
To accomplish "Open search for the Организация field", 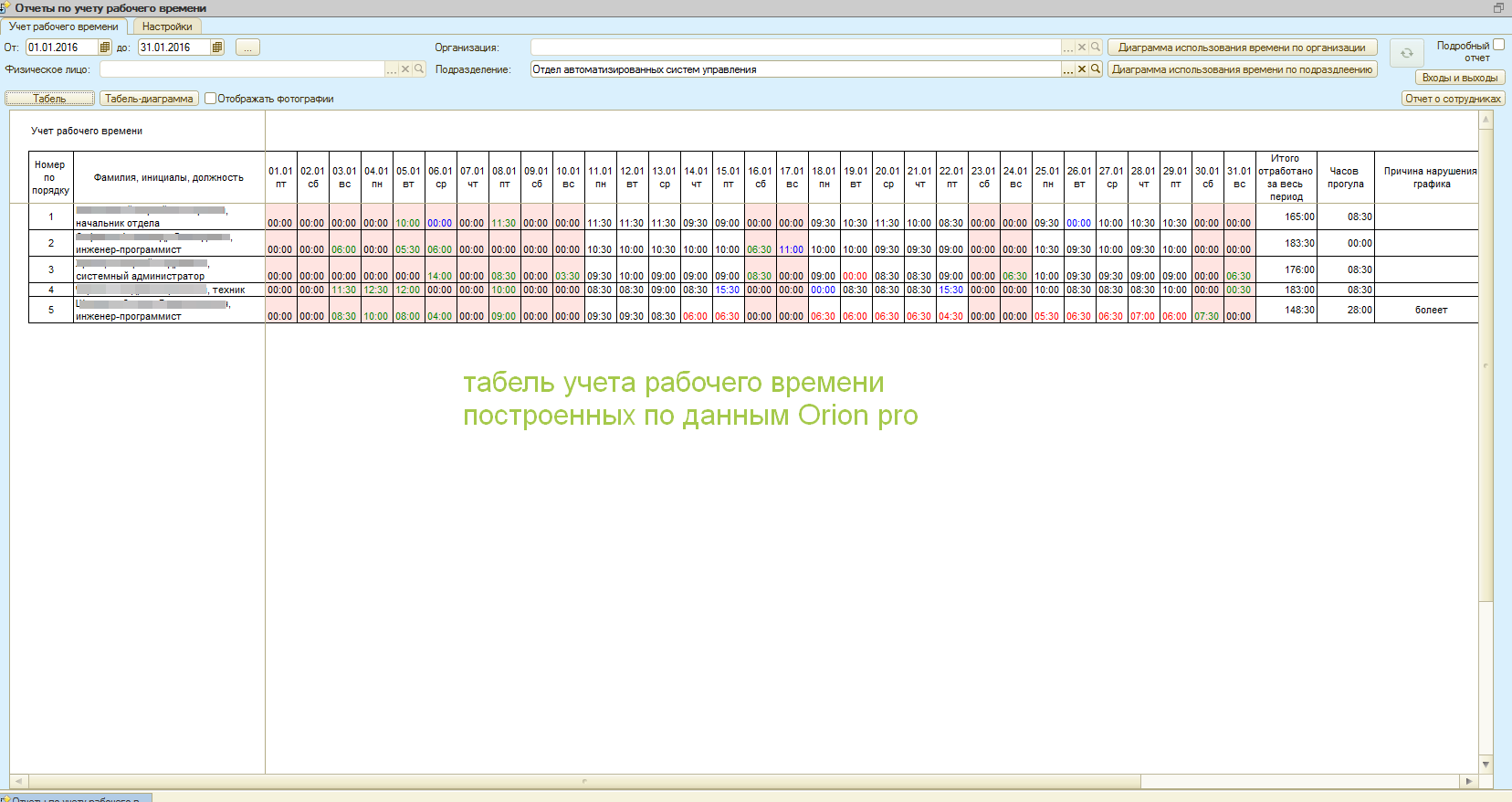I will coord(1096,47).
